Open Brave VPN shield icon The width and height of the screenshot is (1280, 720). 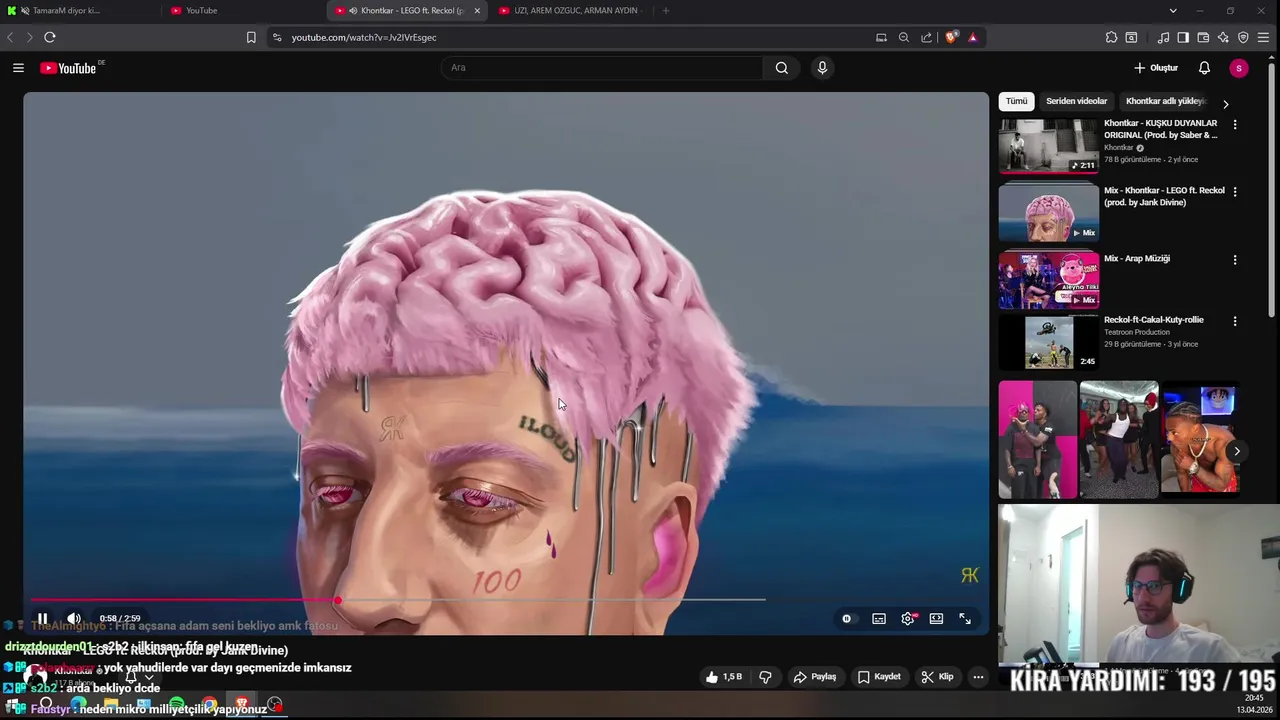[1243, 37]
